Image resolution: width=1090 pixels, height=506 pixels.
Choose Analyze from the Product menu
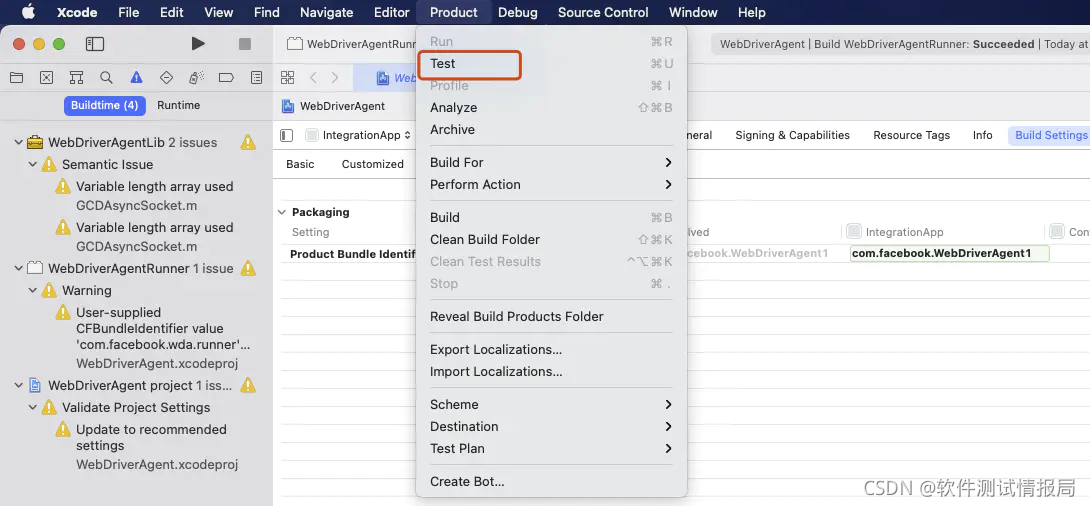[x=551, y=107]
